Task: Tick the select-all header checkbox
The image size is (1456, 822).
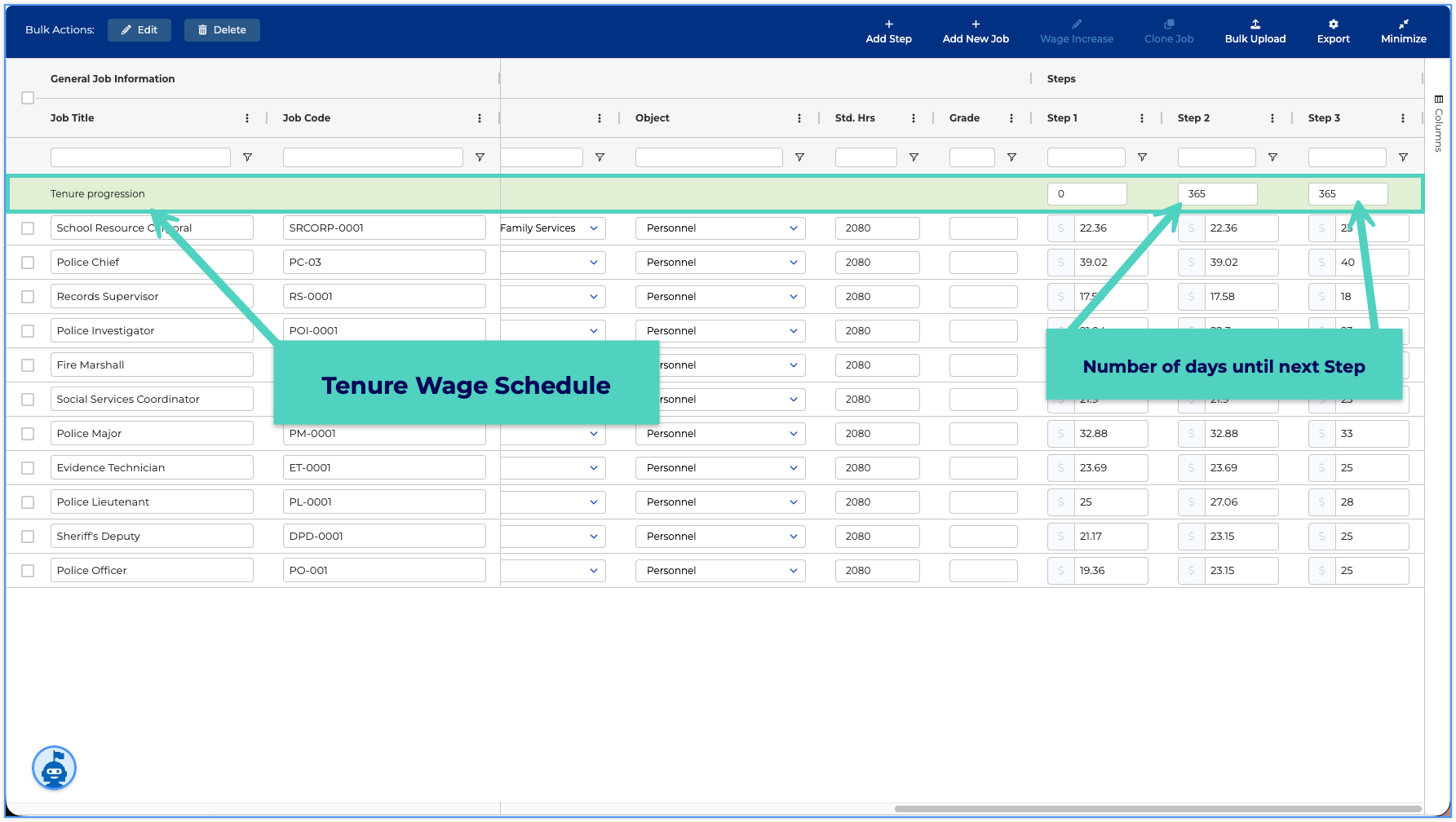Action: coord(28,98)
